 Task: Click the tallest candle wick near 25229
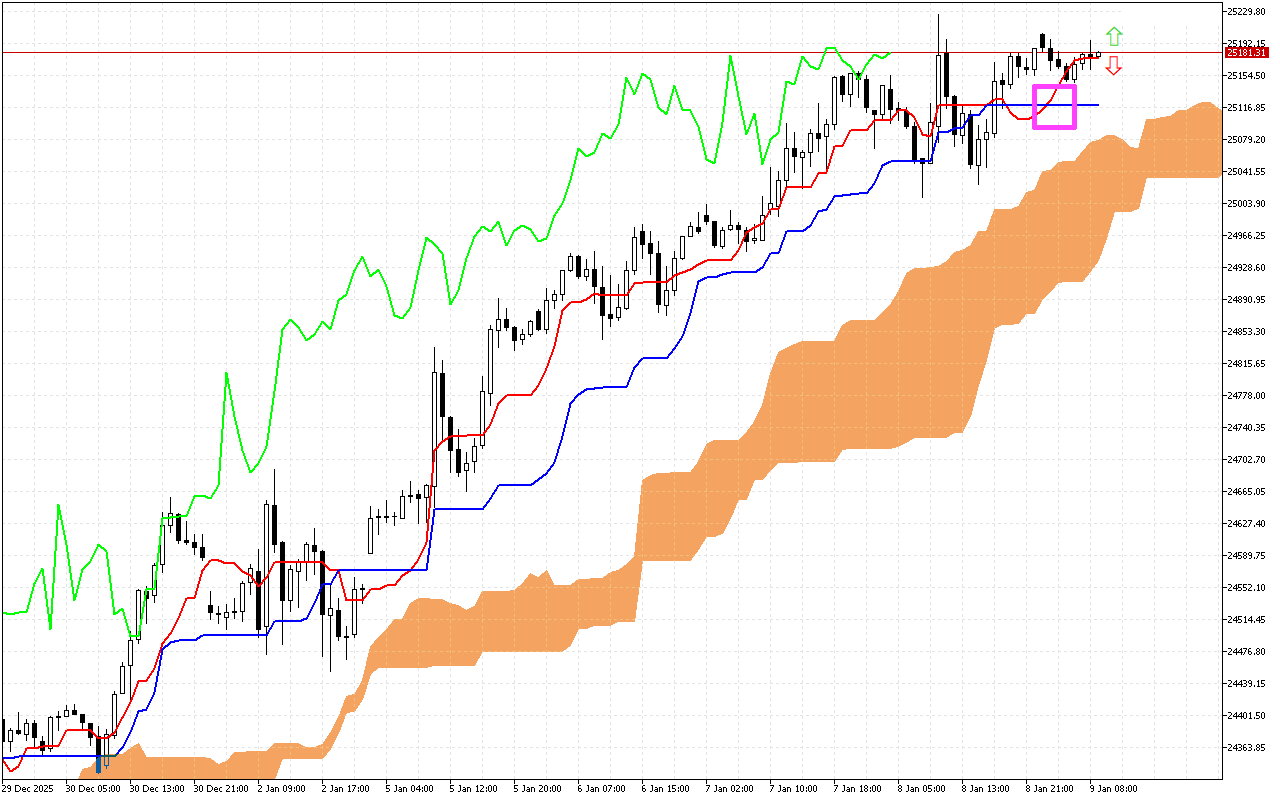[939, 30]
